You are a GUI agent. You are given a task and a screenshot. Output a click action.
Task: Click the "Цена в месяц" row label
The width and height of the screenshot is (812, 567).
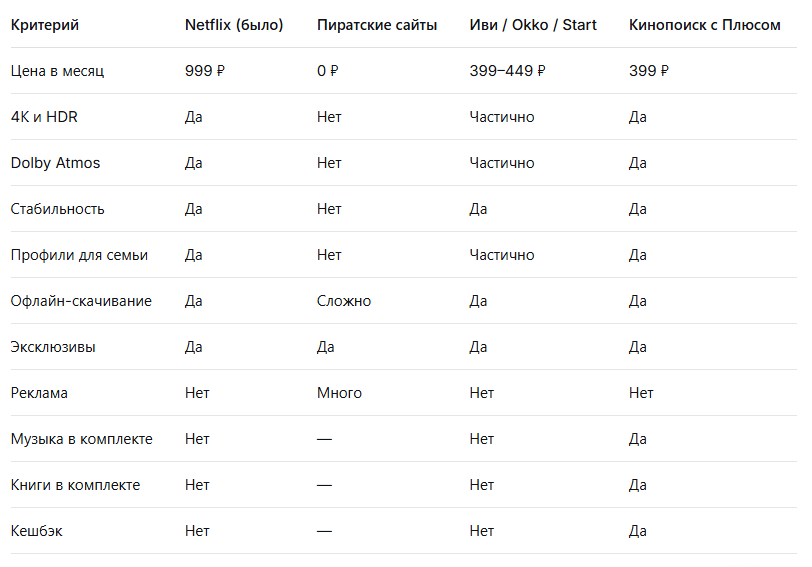[x=57, y=71]
